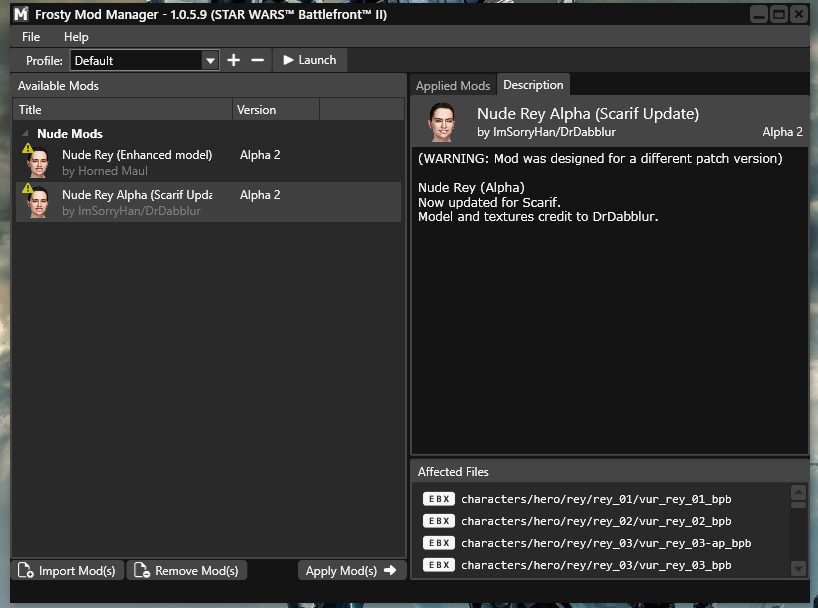The image size is (818, 608).
Task: Click the Available Mods panel heading
Action: (x=58, y=86)
